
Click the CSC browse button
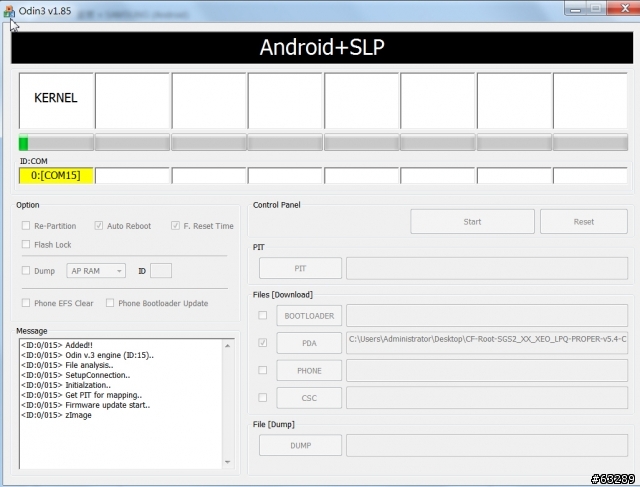click(309, 398)
